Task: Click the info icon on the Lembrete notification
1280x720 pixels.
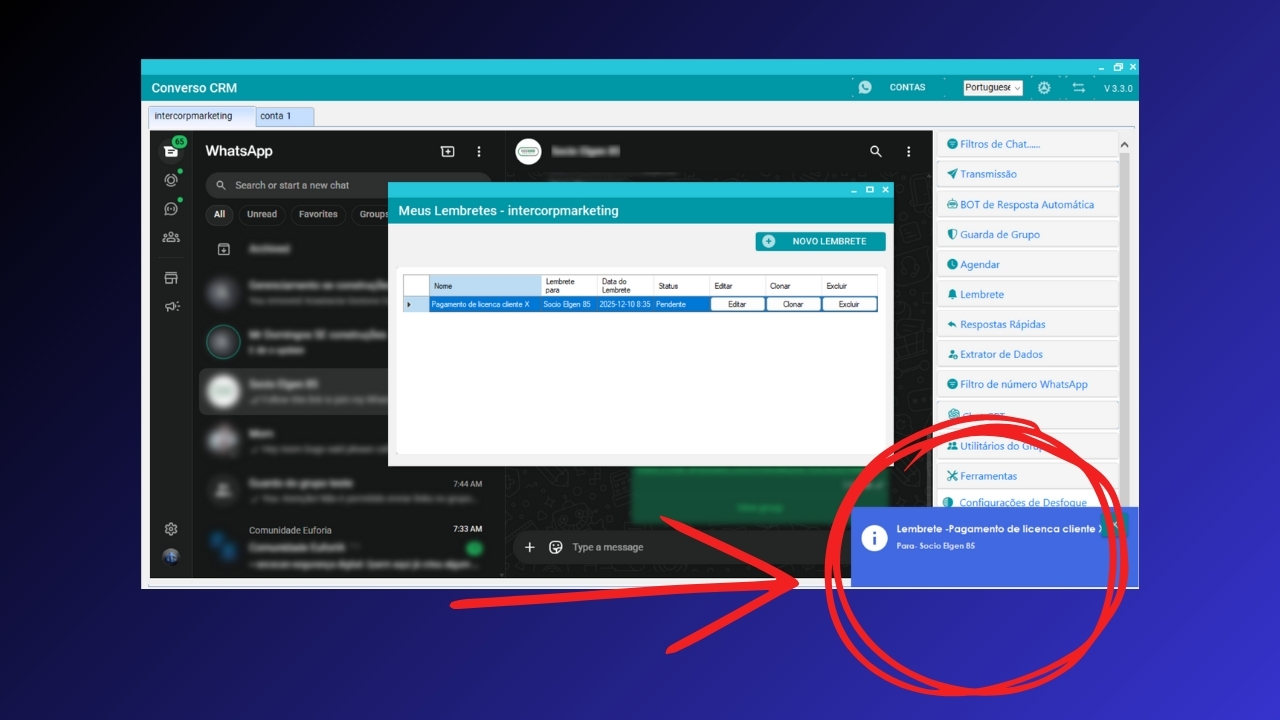Action: (875, 538)
